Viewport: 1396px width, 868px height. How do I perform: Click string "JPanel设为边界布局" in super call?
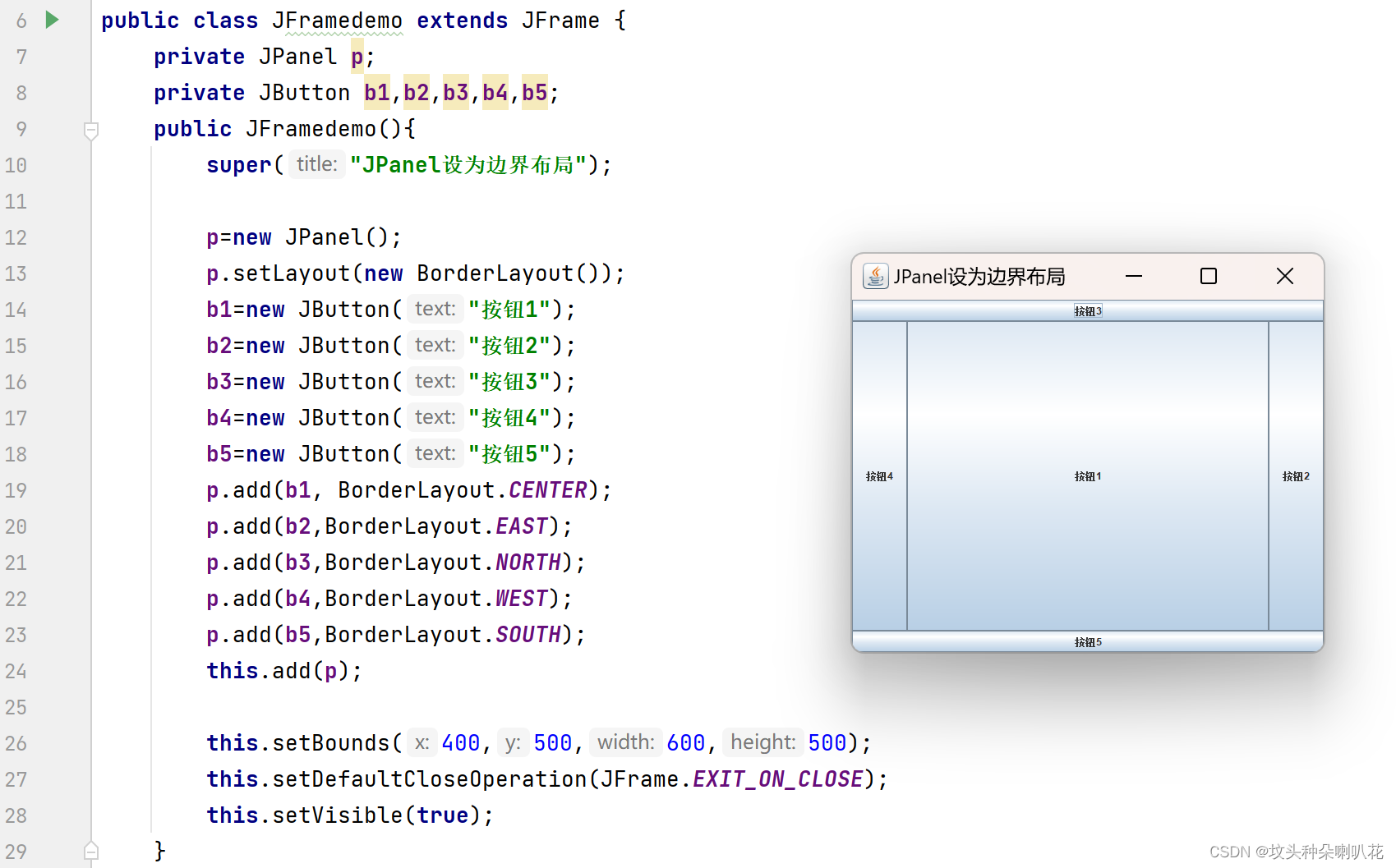[468, 165]
